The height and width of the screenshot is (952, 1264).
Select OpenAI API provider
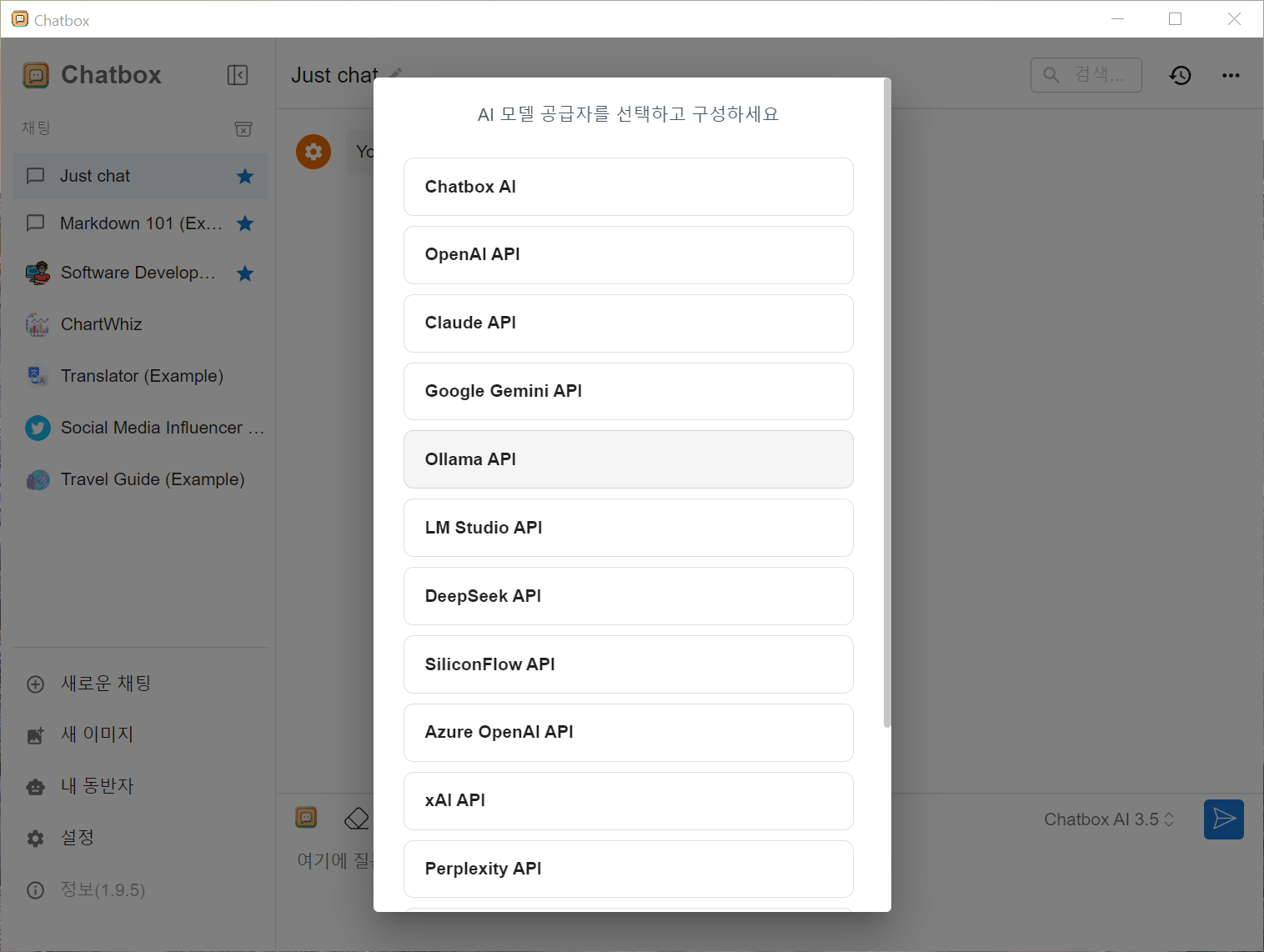pos(629,255)
